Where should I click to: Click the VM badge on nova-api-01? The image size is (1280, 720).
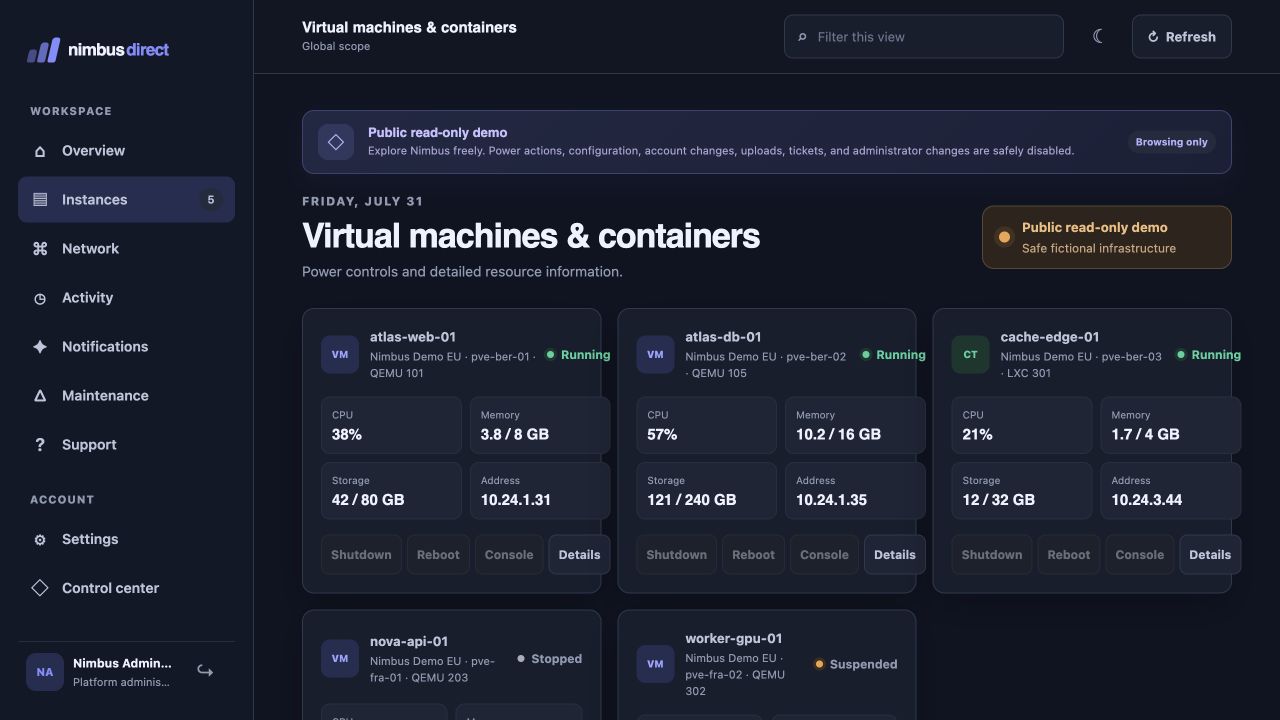pos(340,659)
